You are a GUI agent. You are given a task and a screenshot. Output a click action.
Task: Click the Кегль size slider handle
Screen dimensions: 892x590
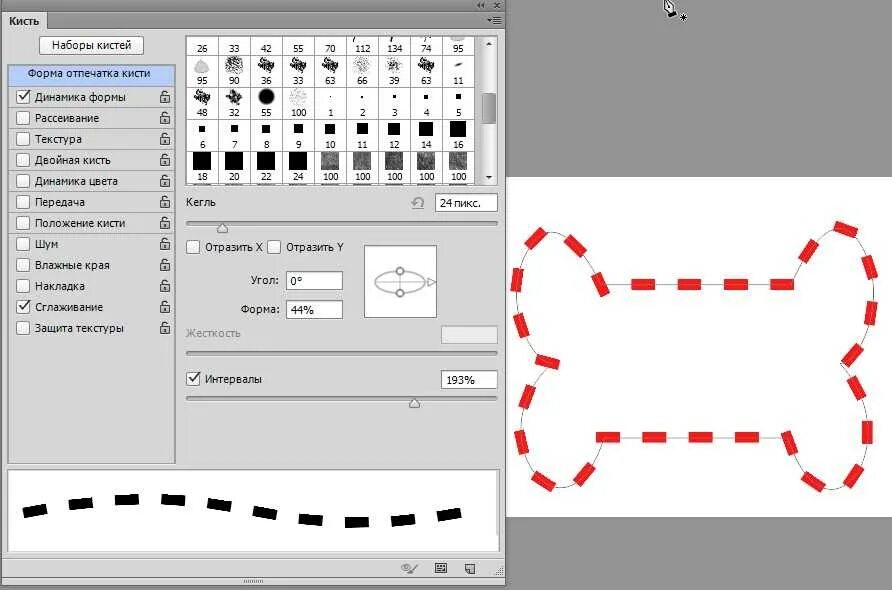tap(222, 228)
